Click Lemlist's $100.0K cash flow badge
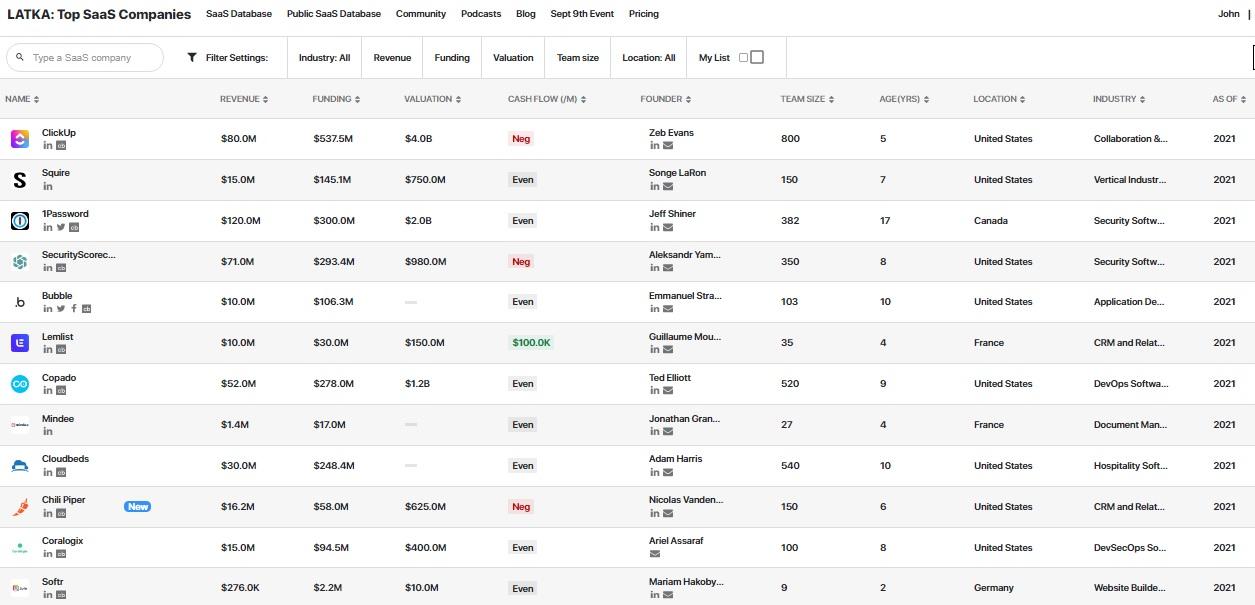 [x=532, y=343]
